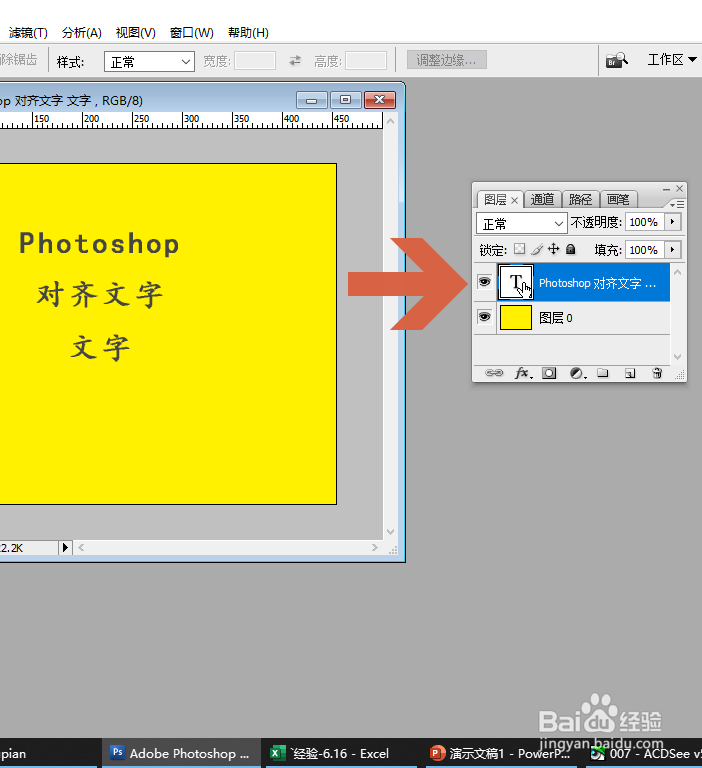Minimize the document window

point(312,100)
